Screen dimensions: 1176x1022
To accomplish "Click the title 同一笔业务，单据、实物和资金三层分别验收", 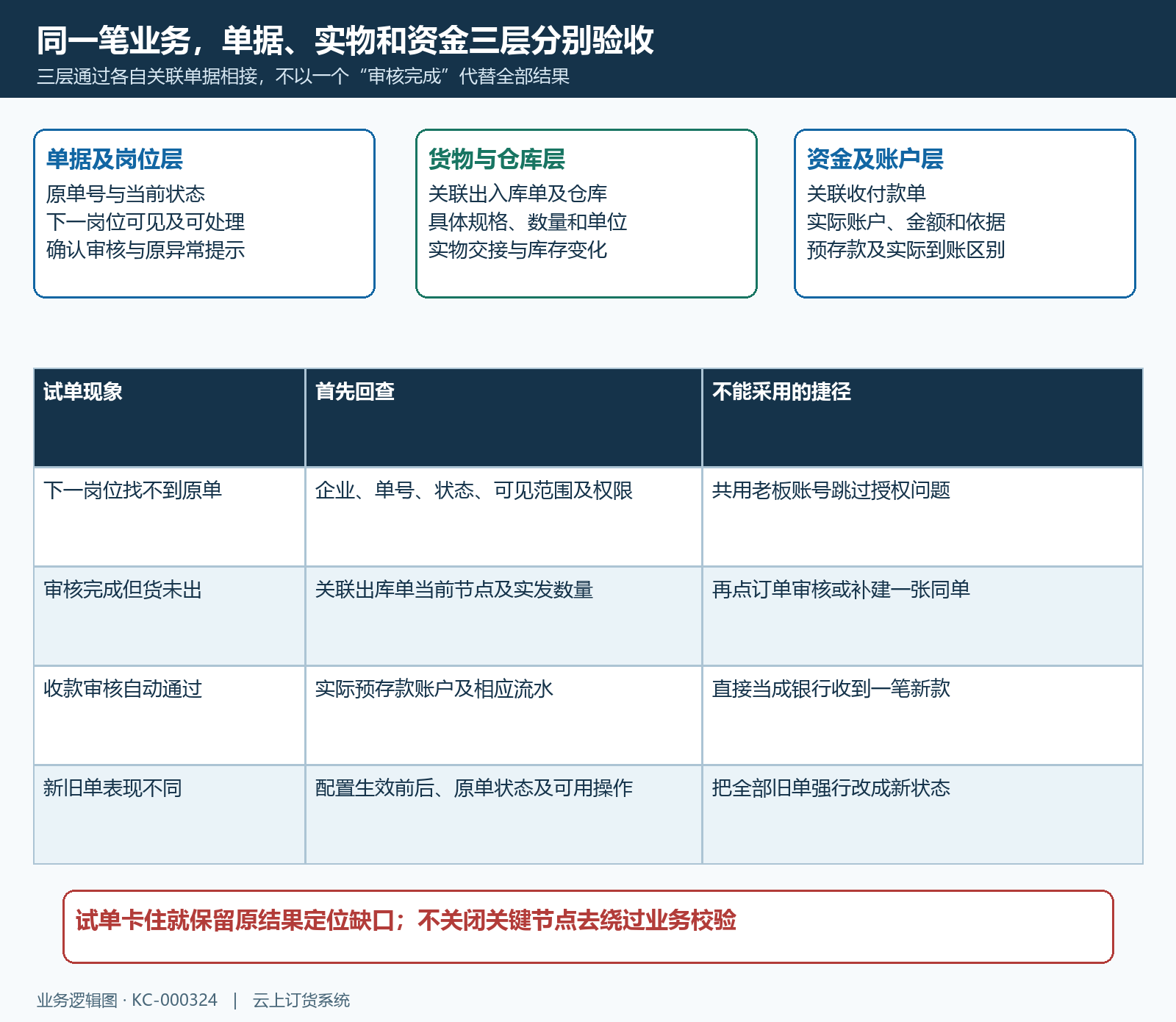I will [x=345, y=40].
